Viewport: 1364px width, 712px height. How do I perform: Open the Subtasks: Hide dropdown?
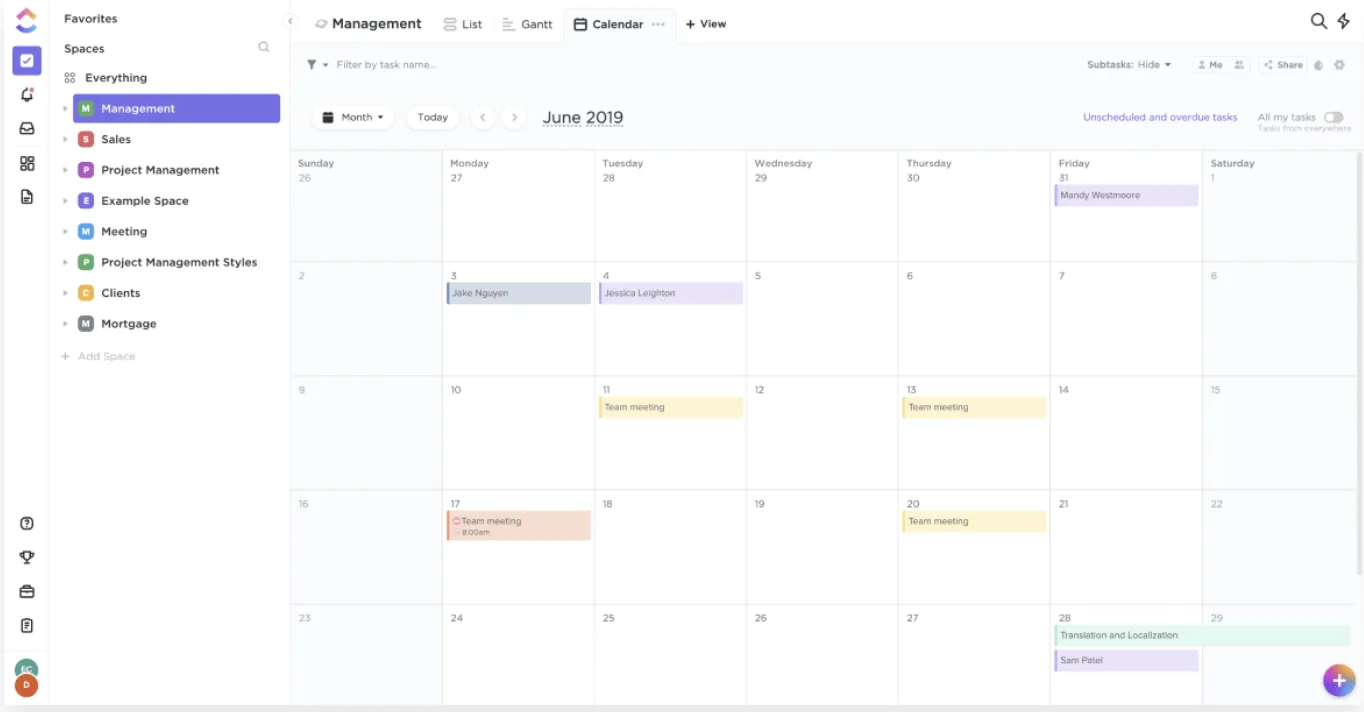point(1129,65)
